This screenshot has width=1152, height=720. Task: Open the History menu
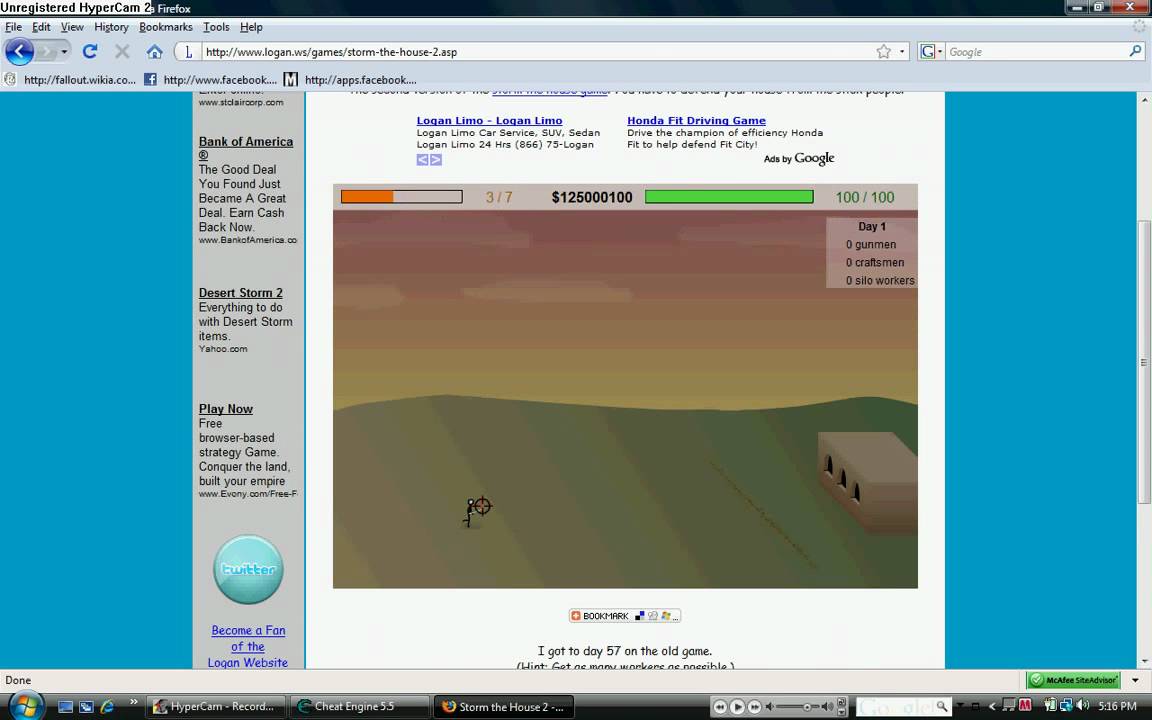point(111,27)
